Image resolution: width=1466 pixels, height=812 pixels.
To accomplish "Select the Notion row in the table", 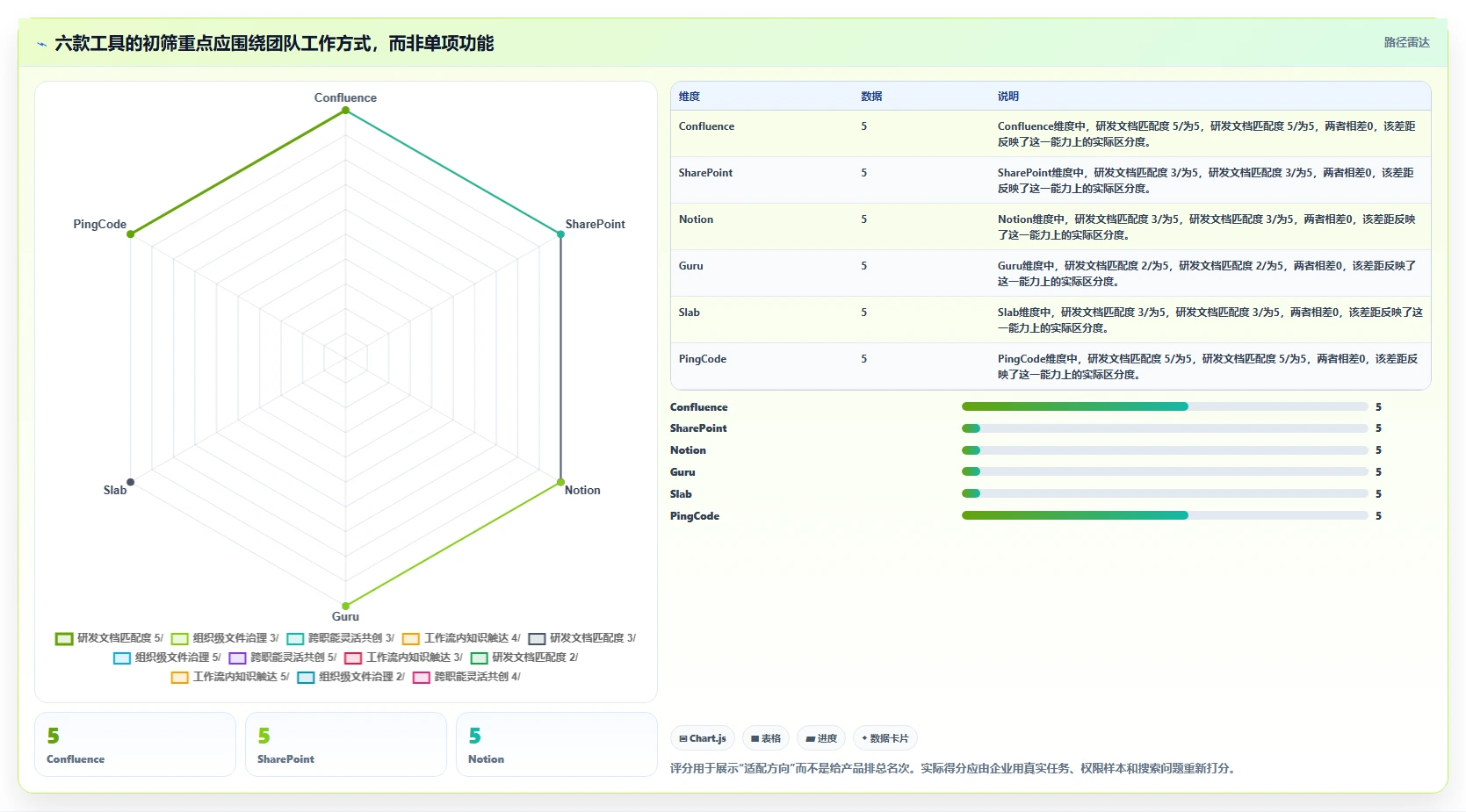I will pos(1051,226).
